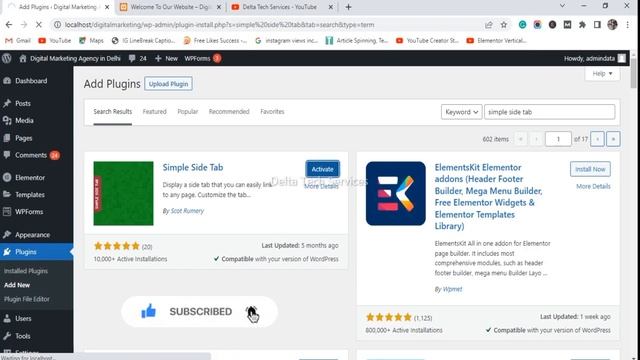Open Elementor Vertical bookmark
640x360 pixels.
click(x=497, y=40)
